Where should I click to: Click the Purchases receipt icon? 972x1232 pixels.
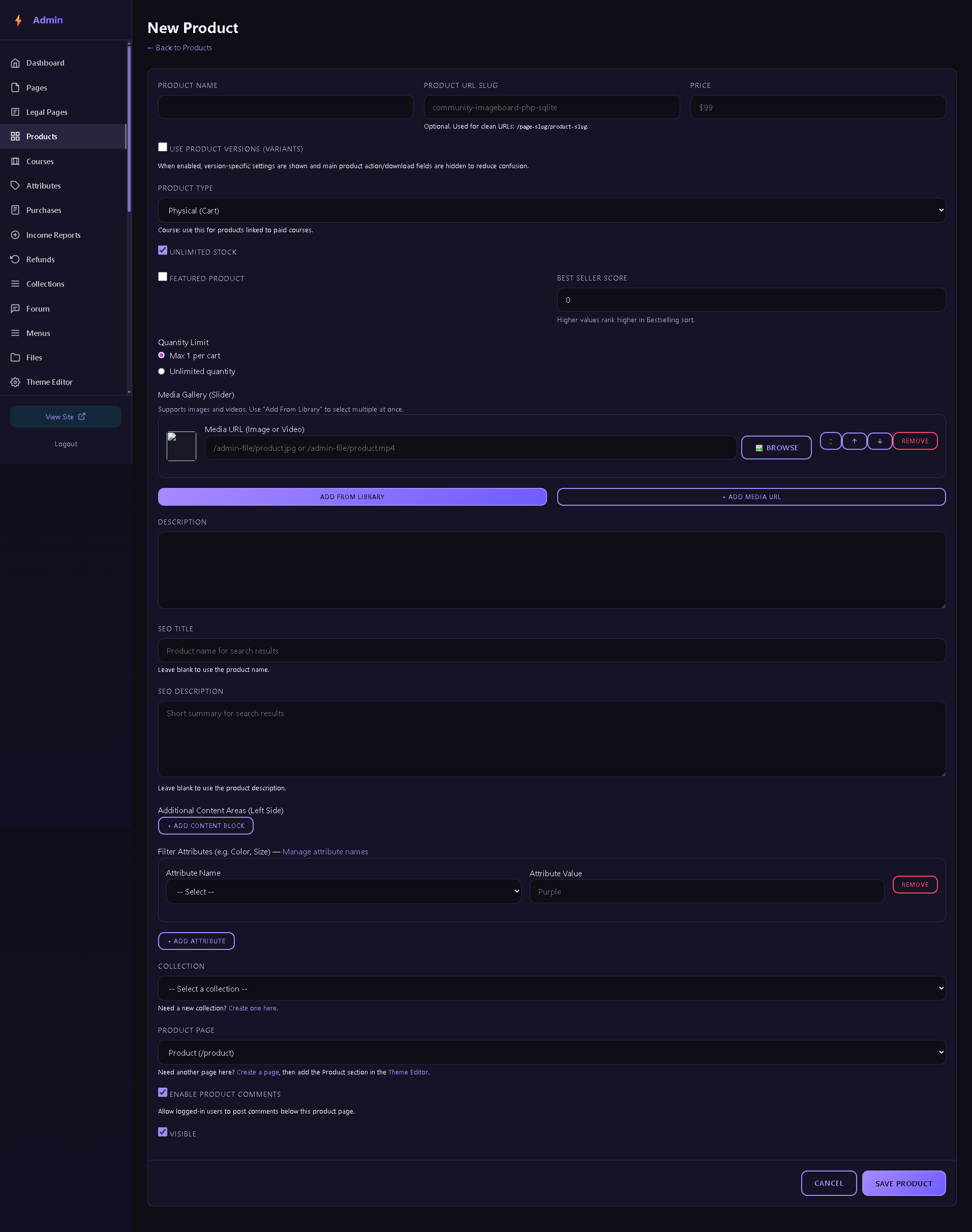click(x=15, y=210)
